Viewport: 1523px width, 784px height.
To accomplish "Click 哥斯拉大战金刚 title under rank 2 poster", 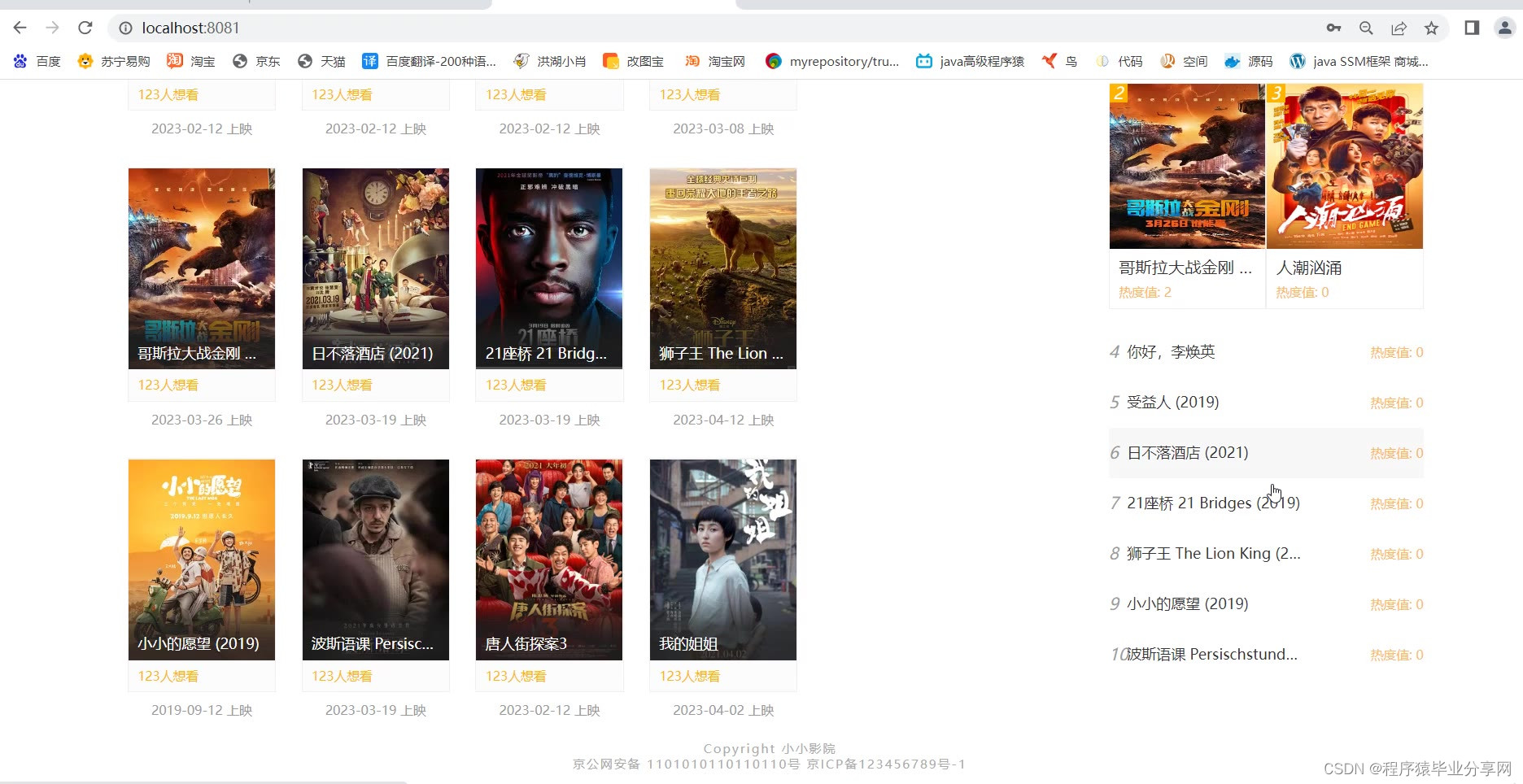I will pos(1185,268).
